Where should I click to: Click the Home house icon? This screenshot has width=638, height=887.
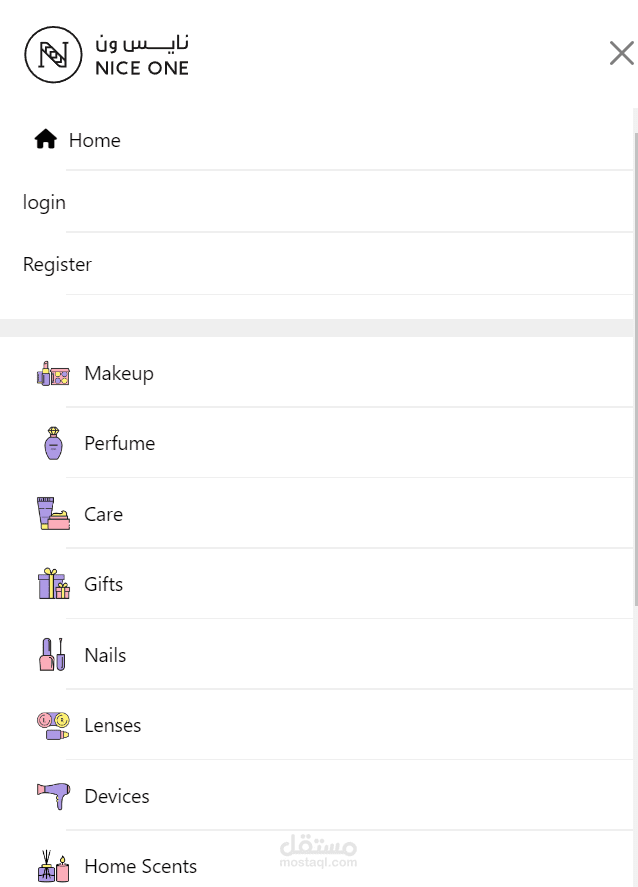tap(45, 140)
